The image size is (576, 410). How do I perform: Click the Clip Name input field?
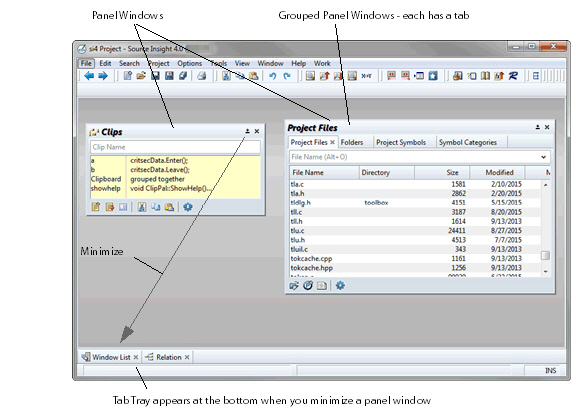coord(175,147)
